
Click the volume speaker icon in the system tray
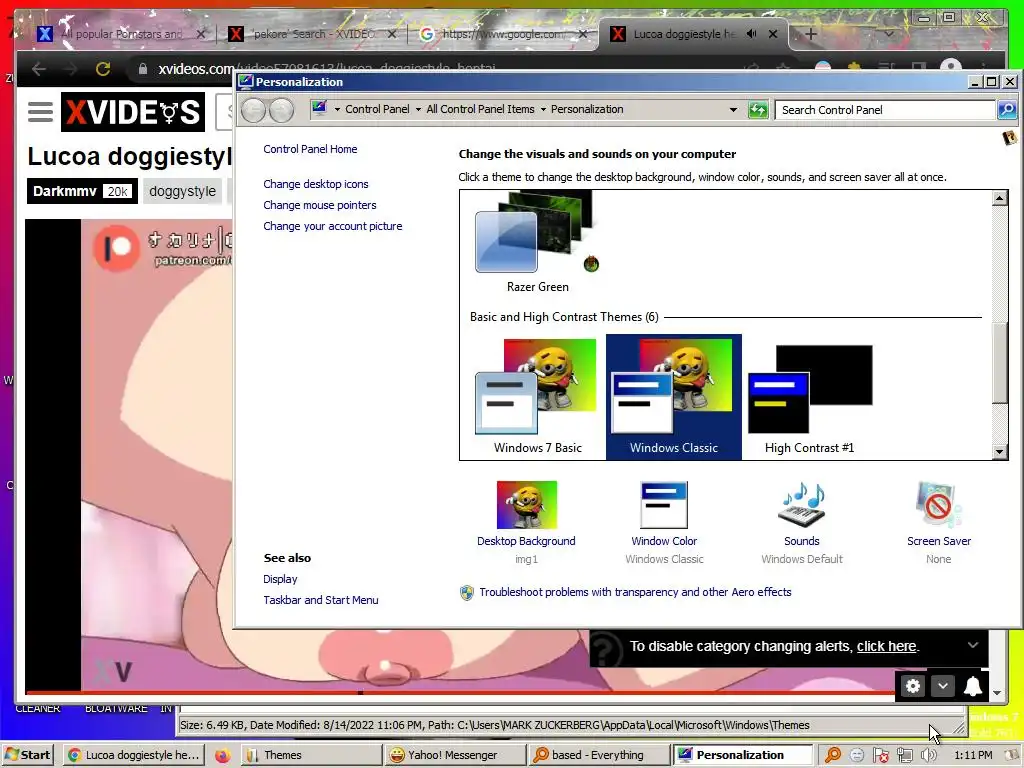[928, 755]
